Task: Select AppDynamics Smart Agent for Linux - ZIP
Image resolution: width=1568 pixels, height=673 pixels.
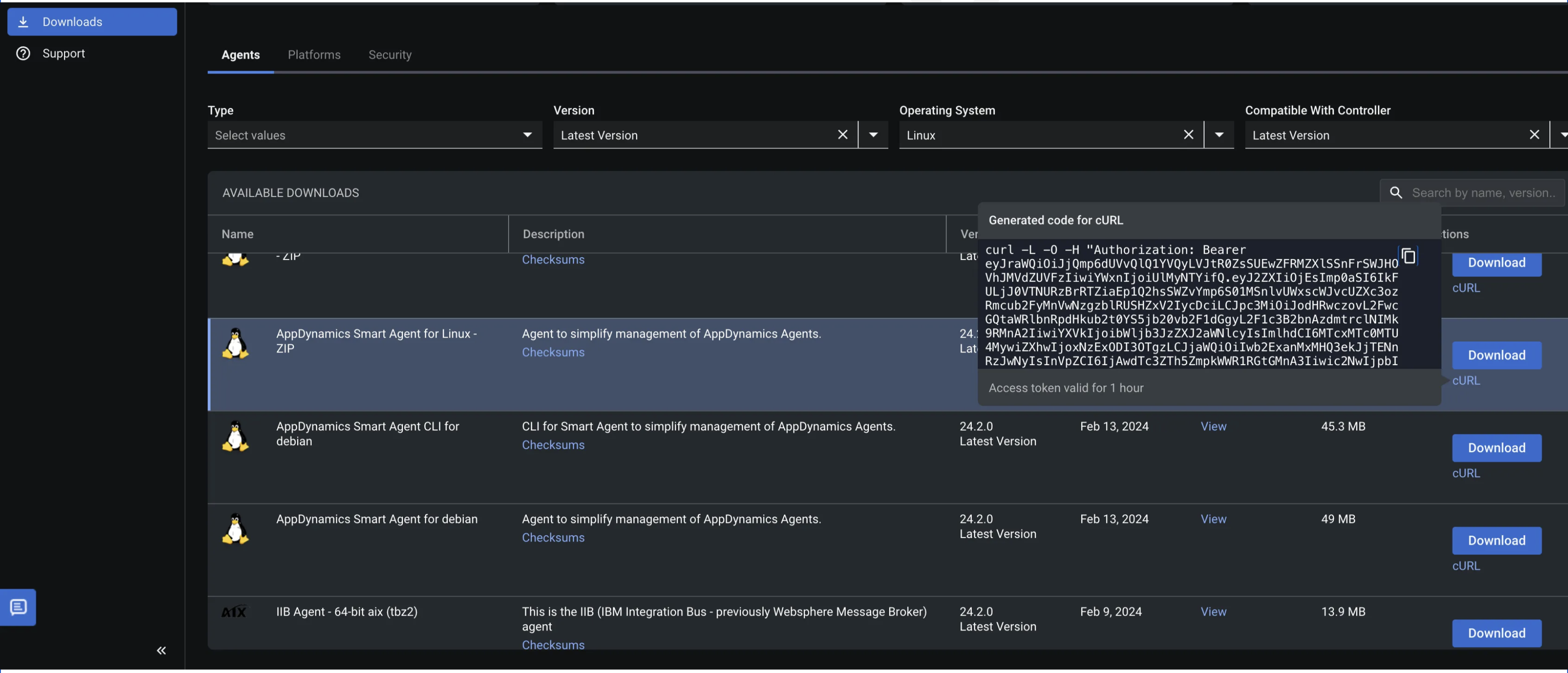Action: (x=376, y=341)
